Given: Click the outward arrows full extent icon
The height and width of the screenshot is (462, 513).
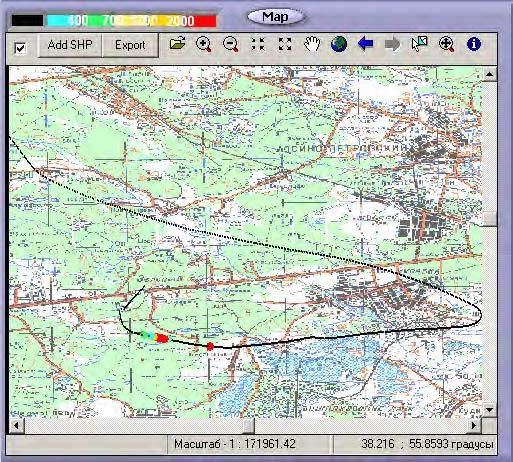Looking at the screenshot, I should click(x=285, y=44).
